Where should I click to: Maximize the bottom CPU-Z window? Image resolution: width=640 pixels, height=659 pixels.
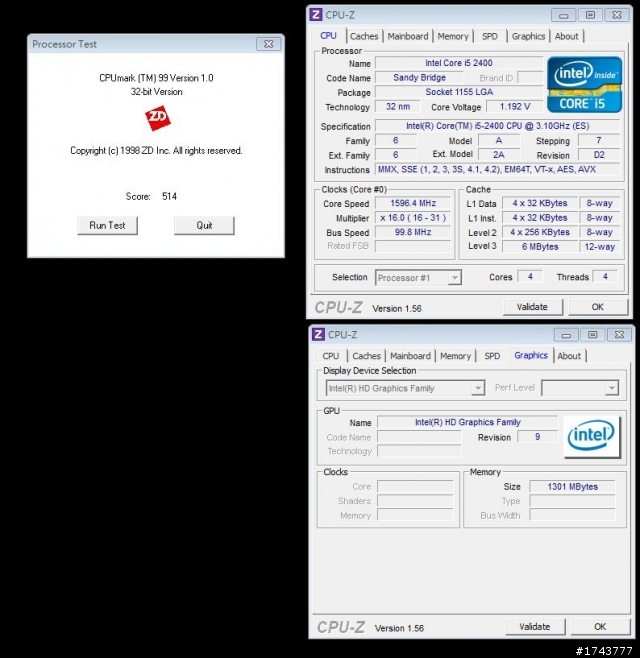593,335
